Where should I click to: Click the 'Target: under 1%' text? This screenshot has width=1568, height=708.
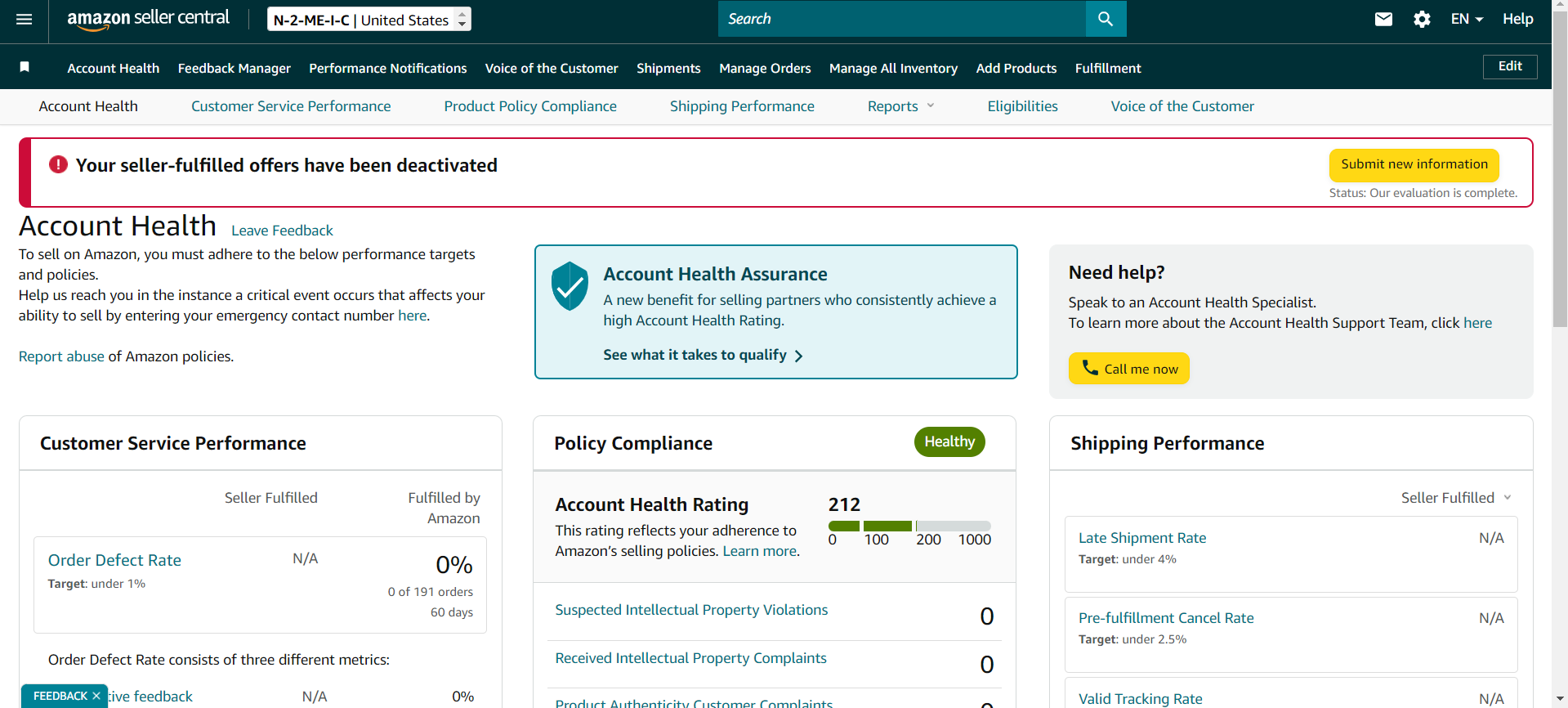click(x=96, y=584)
